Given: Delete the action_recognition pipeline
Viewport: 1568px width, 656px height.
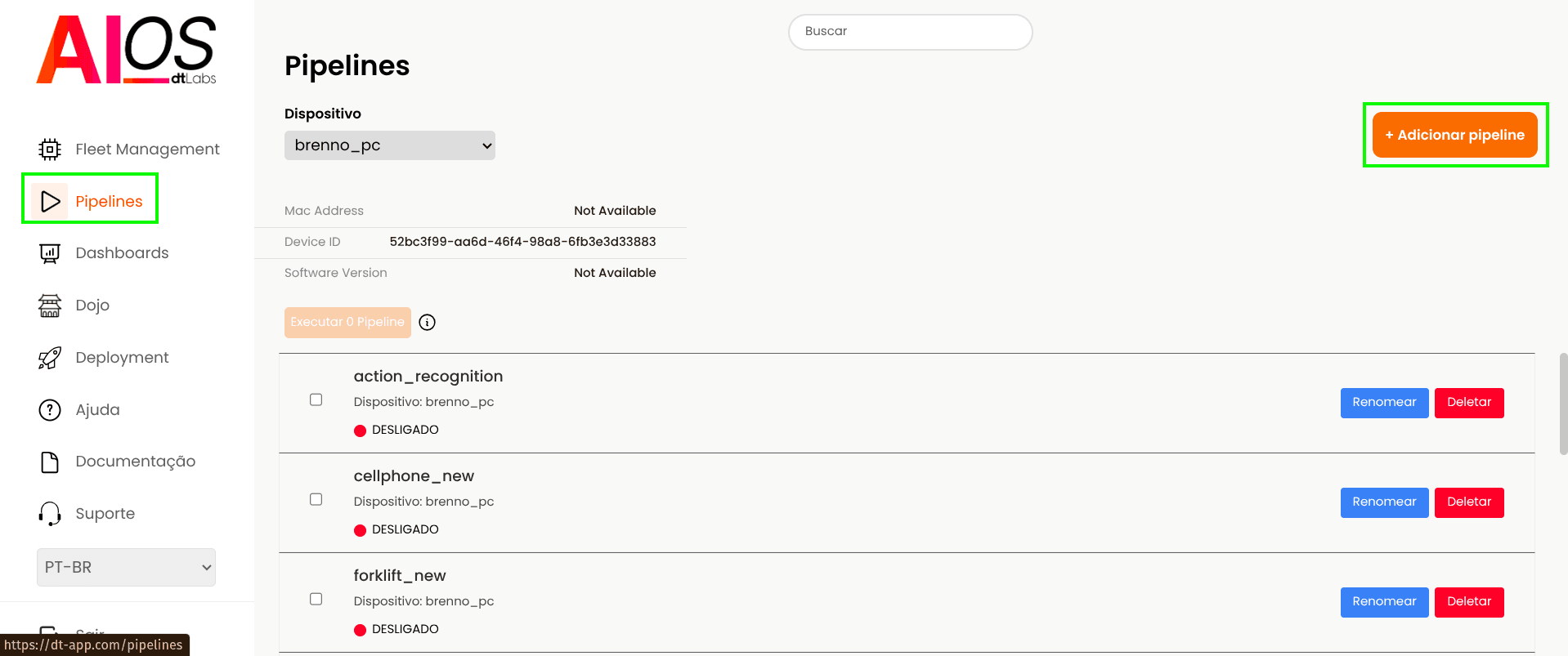Looking at the screenshot, I should (1468, 403).
